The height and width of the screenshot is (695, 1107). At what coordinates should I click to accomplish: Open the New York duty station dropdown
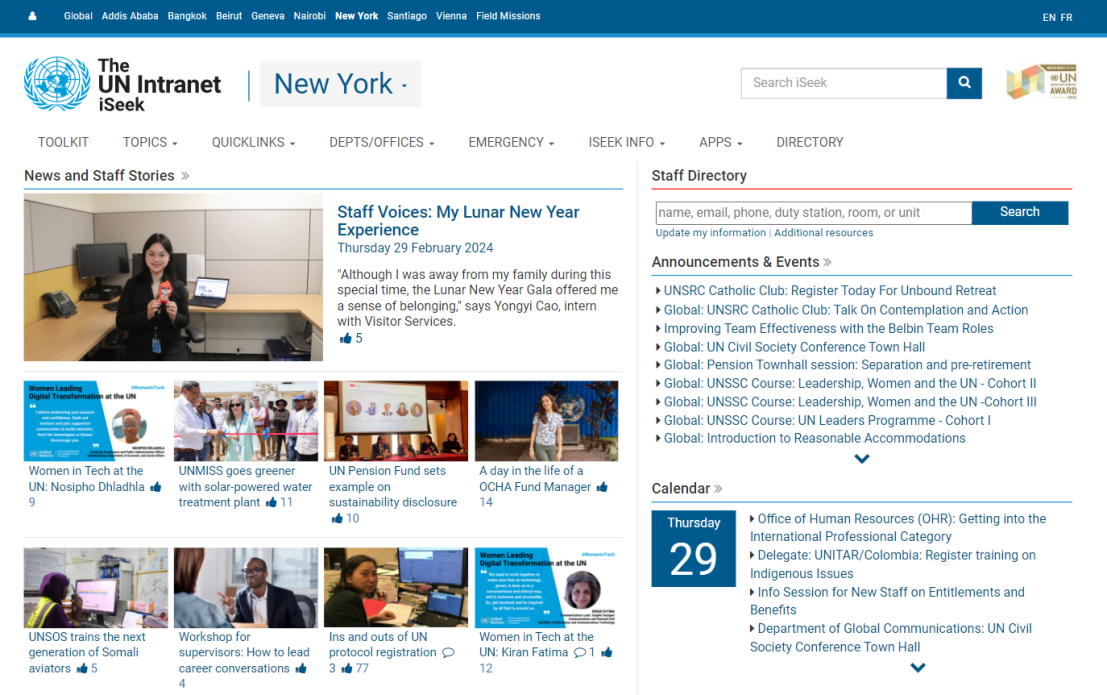340,84
